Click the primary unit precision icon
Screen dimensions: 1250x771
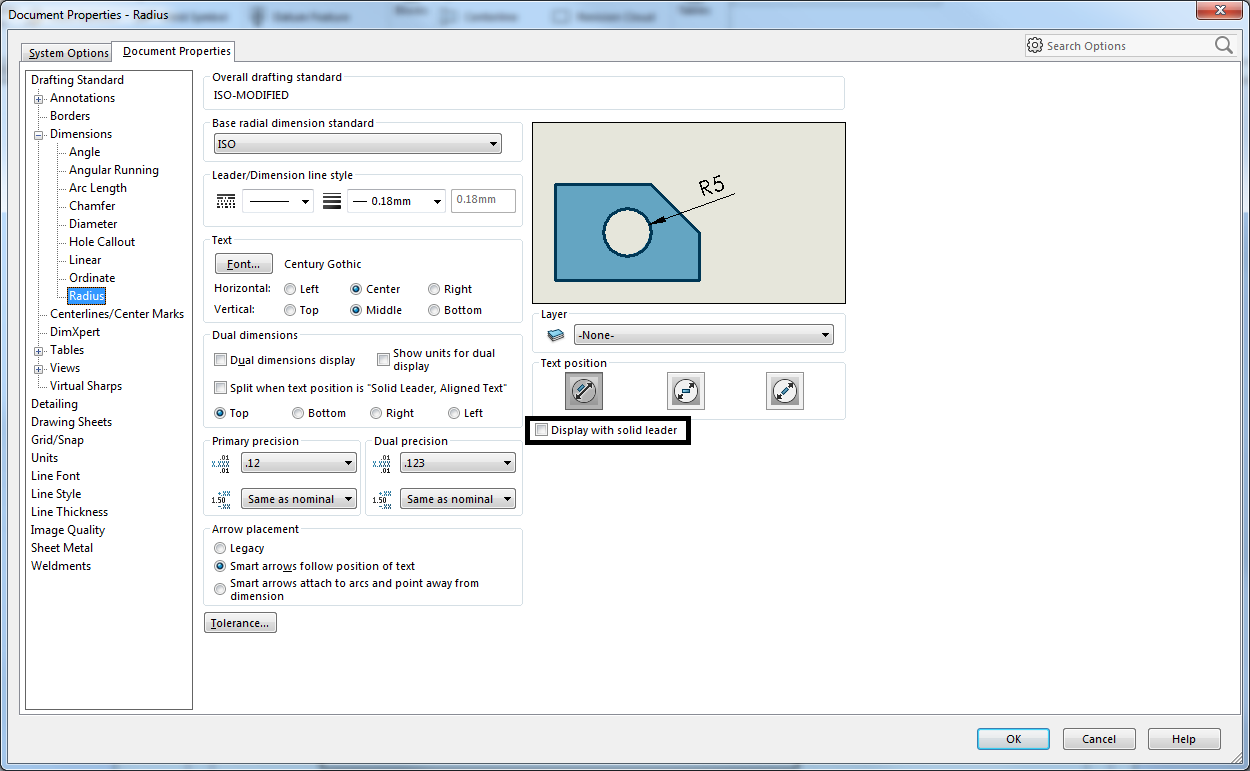221,463
